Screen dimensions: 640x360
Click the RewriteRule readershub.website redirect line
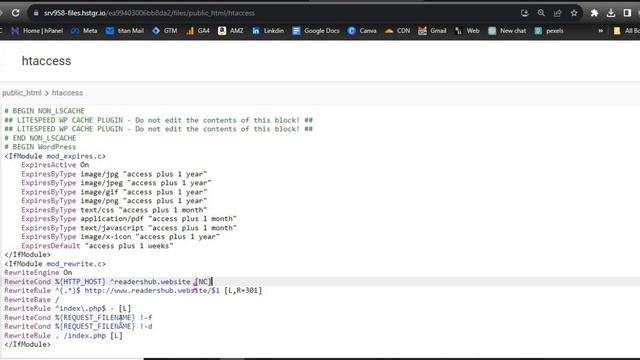tap(133, 291)
